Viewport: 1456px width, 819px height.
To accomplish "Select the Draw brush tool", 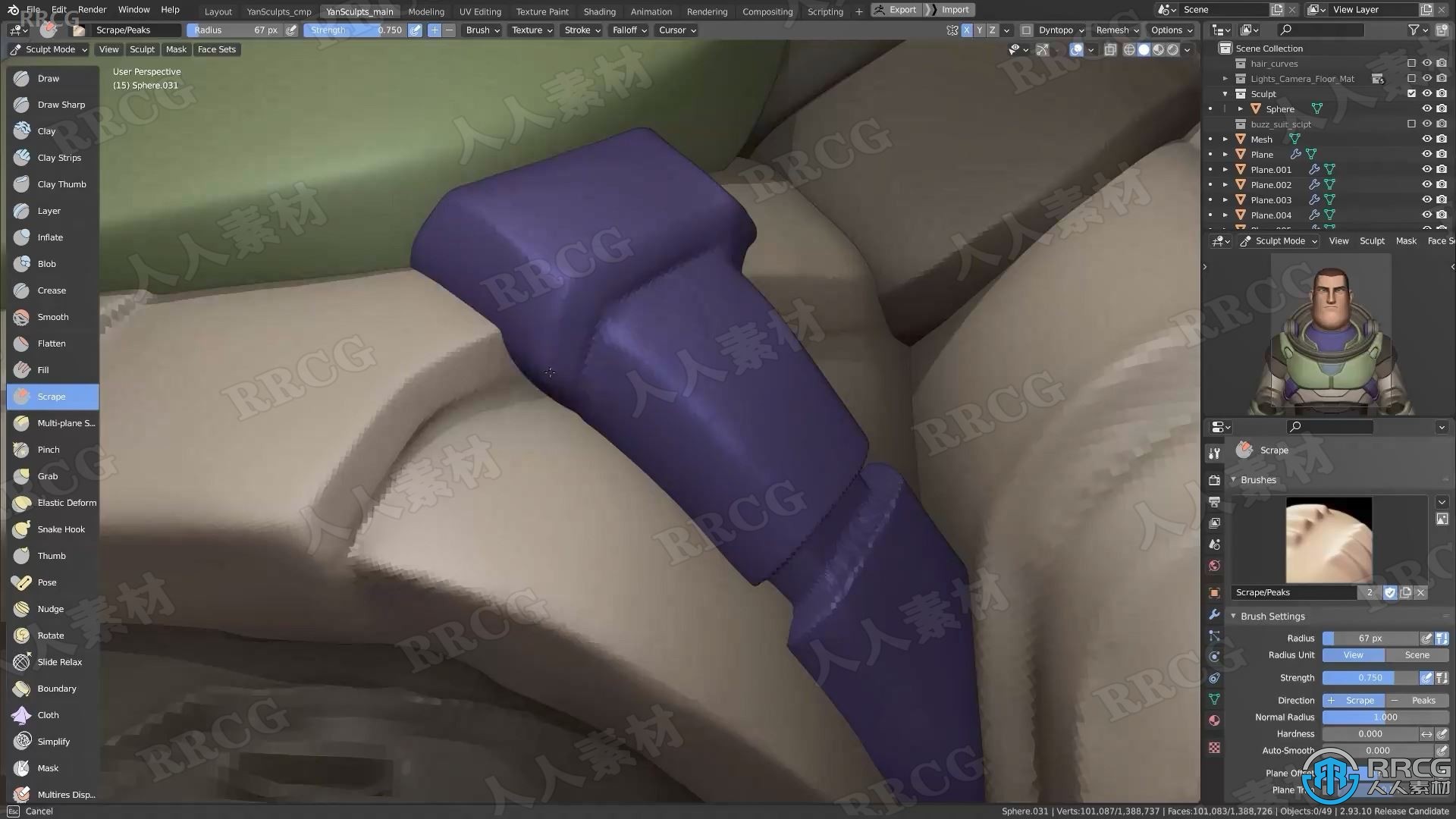I will (x=52, y=78).
